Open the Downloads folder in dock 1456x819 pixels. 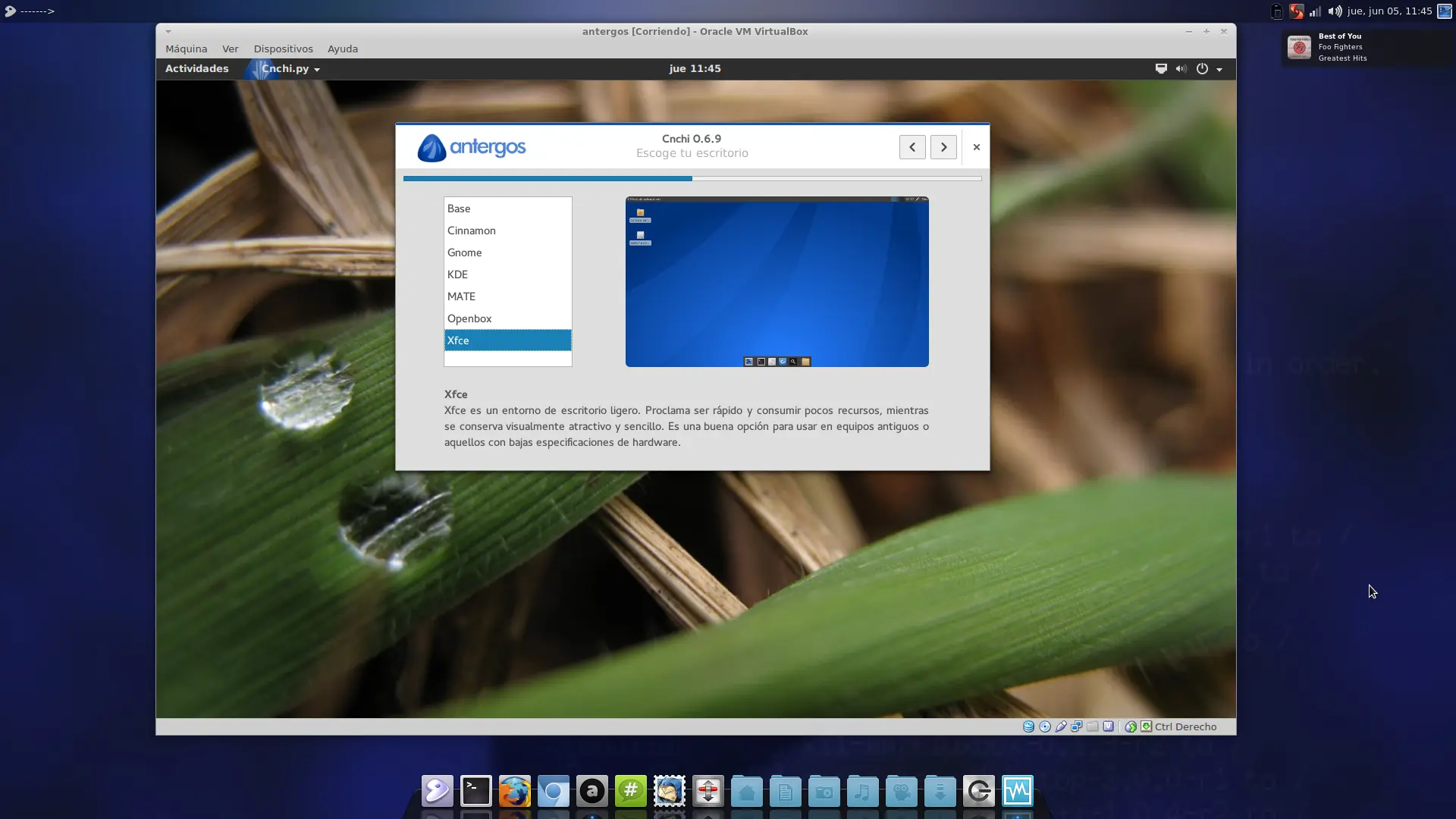point(940,791)
